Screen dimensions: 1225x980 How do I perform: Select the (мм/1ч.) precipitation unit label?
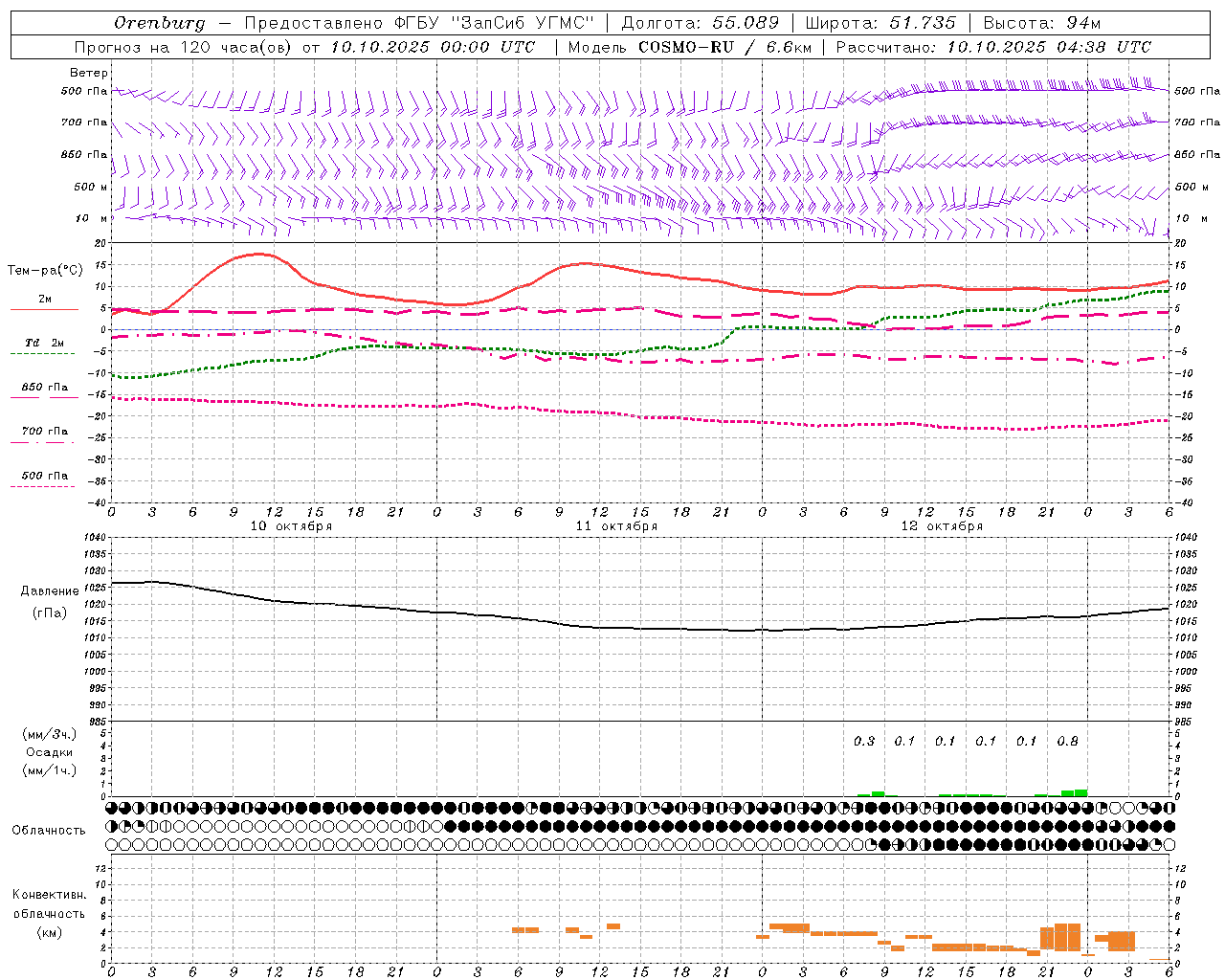(50, 770)
